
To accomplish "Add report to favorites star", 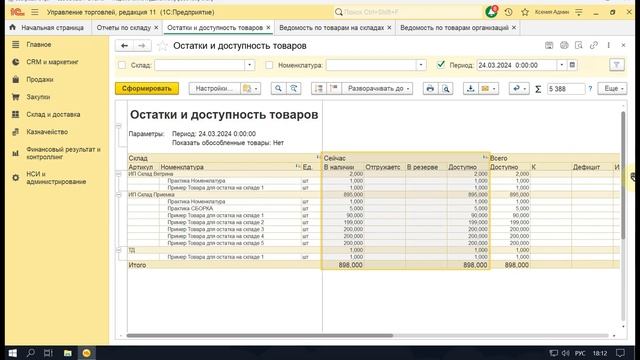I will click(162, 46).
